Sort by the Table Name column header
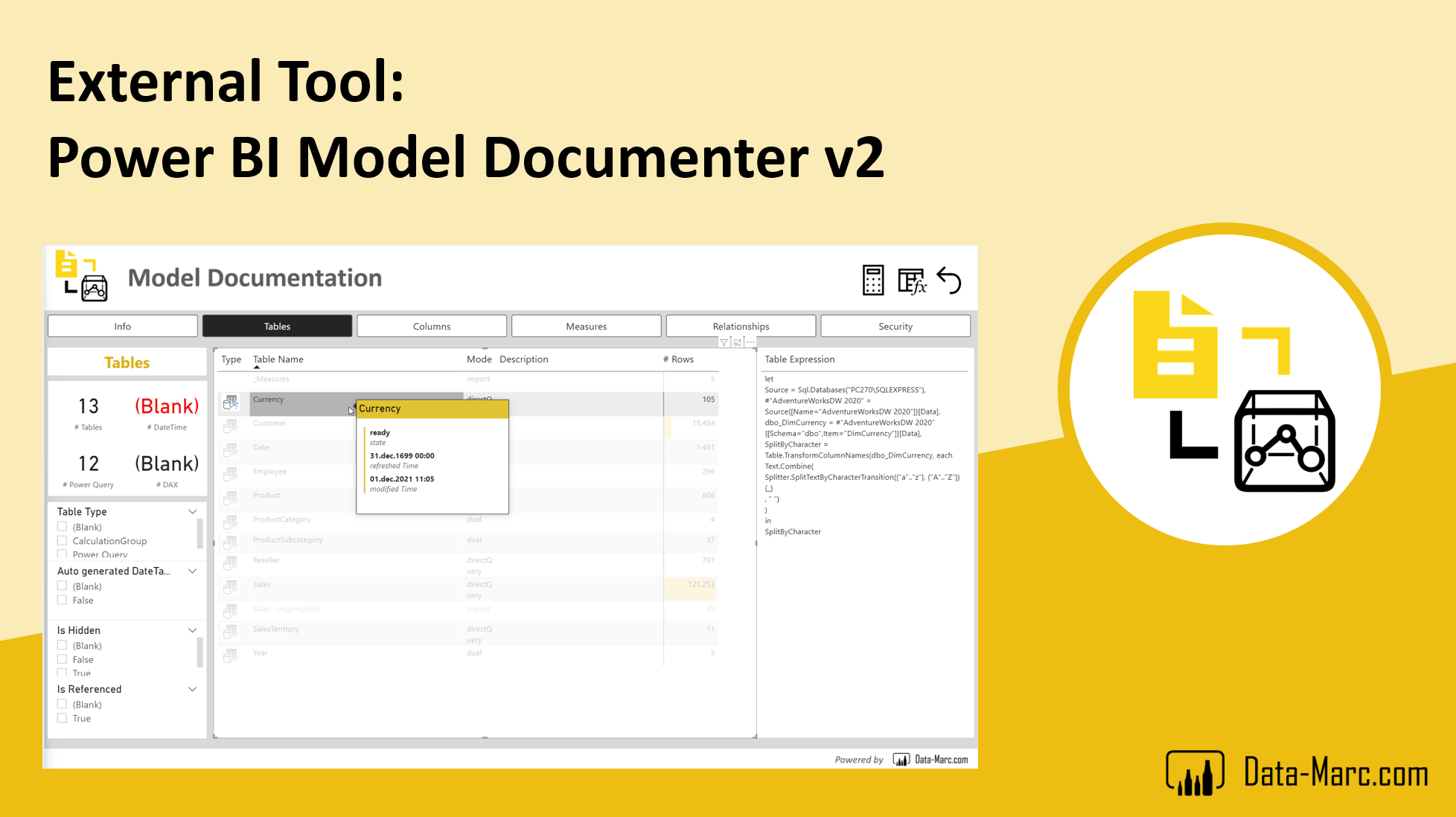Viewport: 1456px width, 817px height. tap(278, 359)
